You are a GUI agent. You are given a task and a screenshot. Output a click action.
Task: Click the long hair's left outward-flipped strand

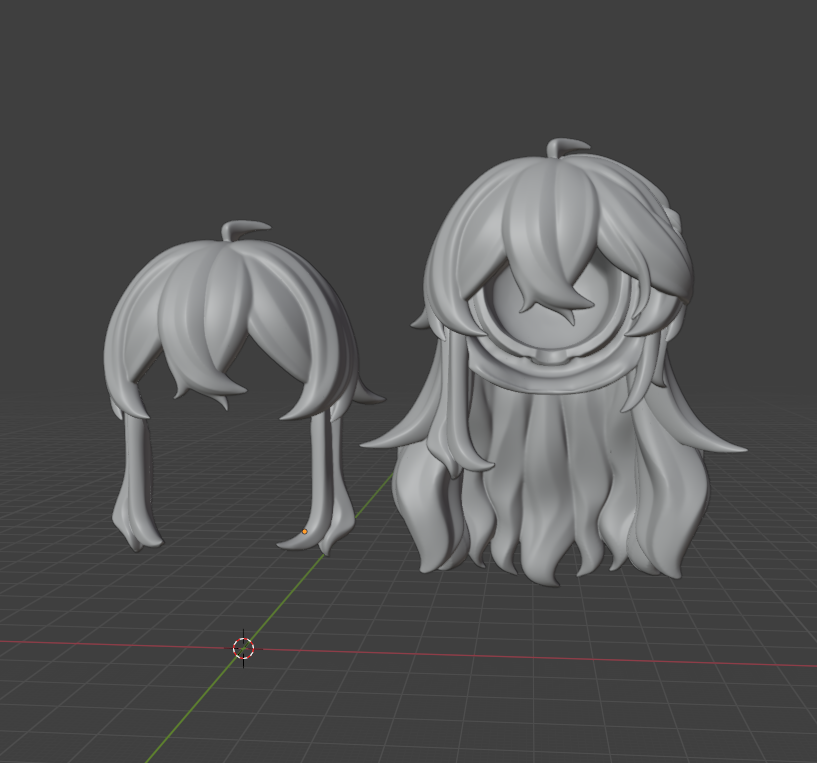(x=400, y=435)
